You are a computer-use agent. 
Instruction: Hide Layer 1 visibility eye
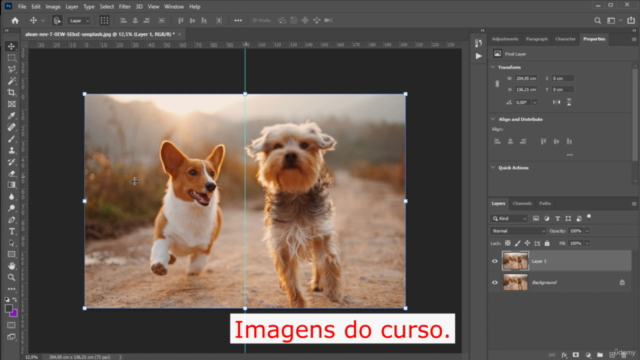pos(495,261)
